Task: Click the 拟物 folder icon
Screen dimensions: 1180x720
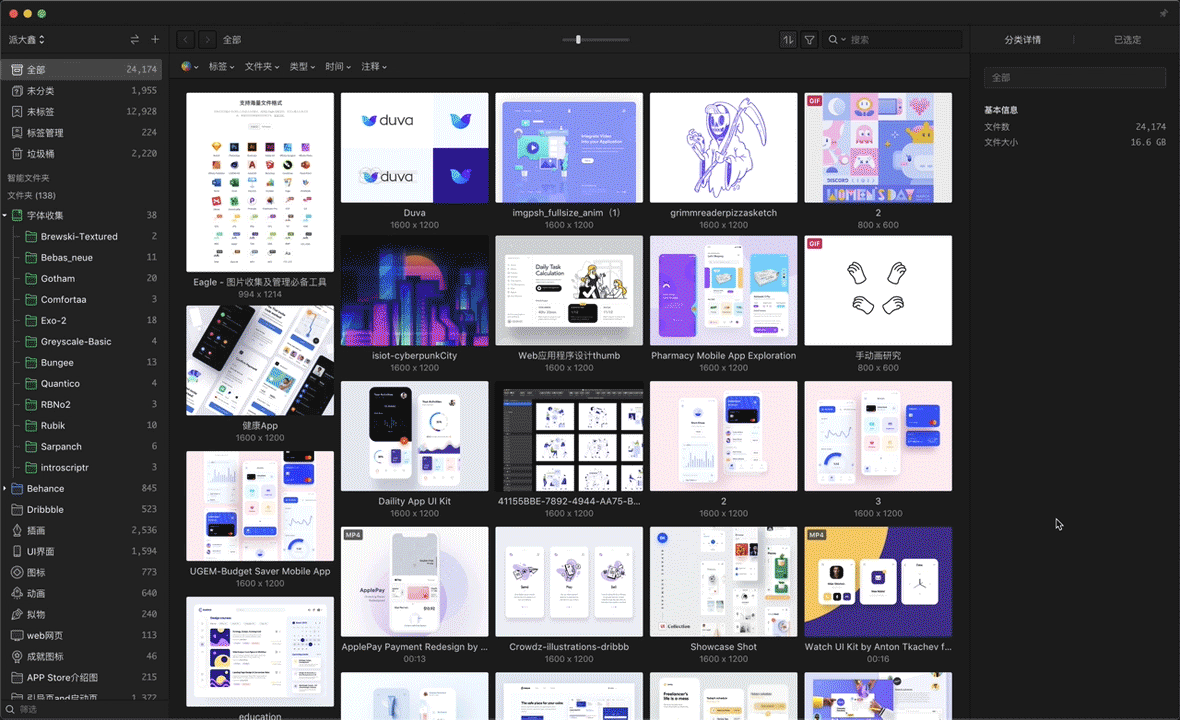Action: (x=17, y=615)
